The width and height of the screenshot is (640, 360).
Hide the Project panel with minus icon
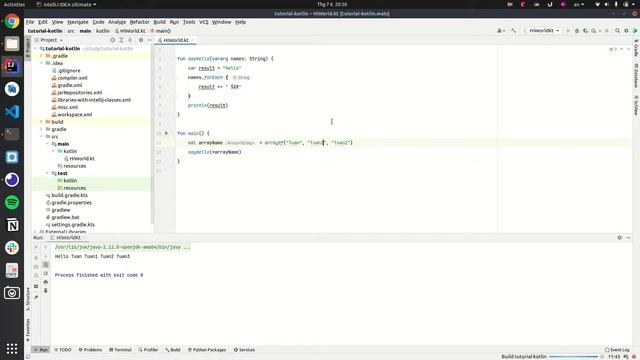149,40
